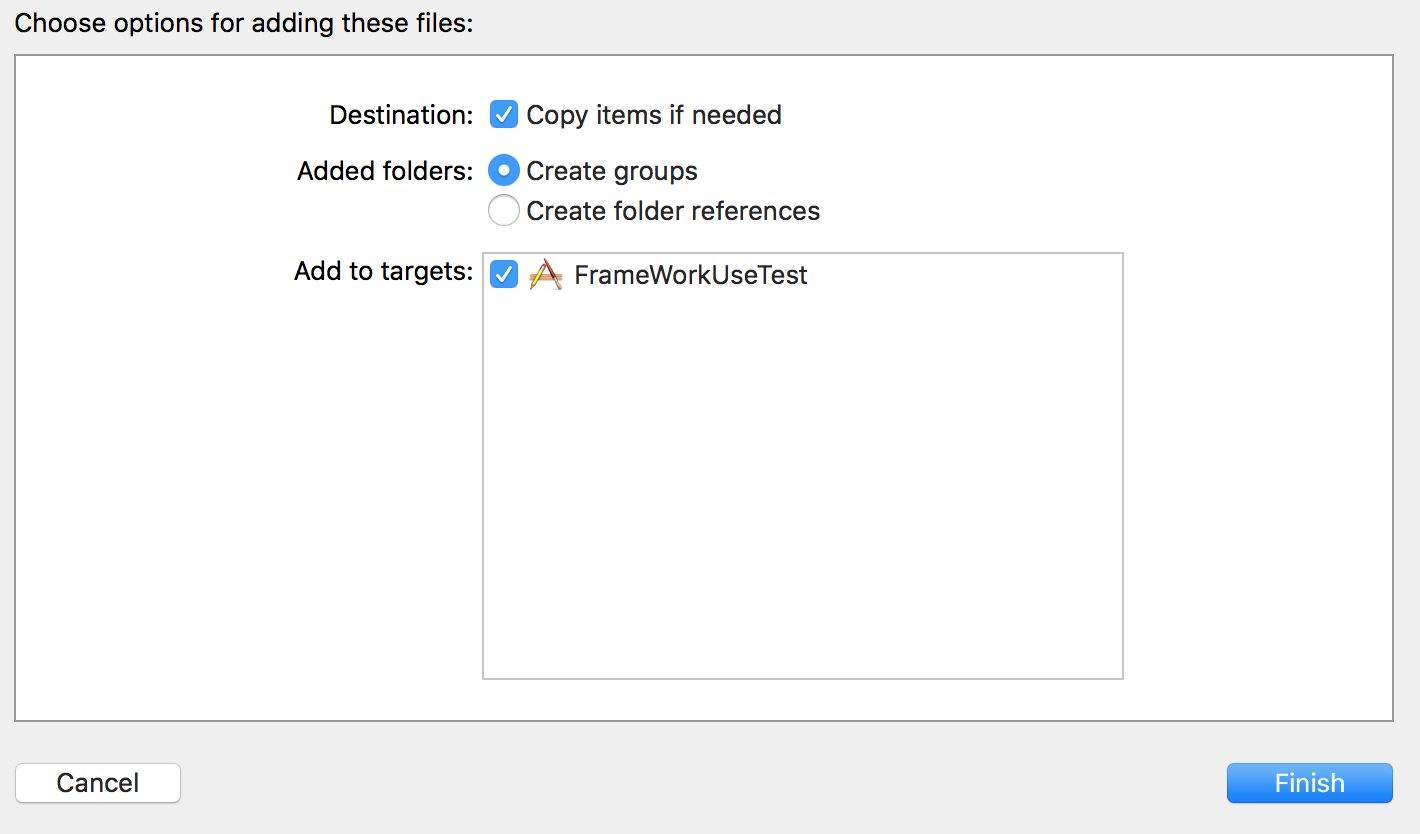Viewport: 1420px width, 834px height.
Task: Click the "Copy items if needed" label text
Action: pyautogui.click(x=654, y=115)
